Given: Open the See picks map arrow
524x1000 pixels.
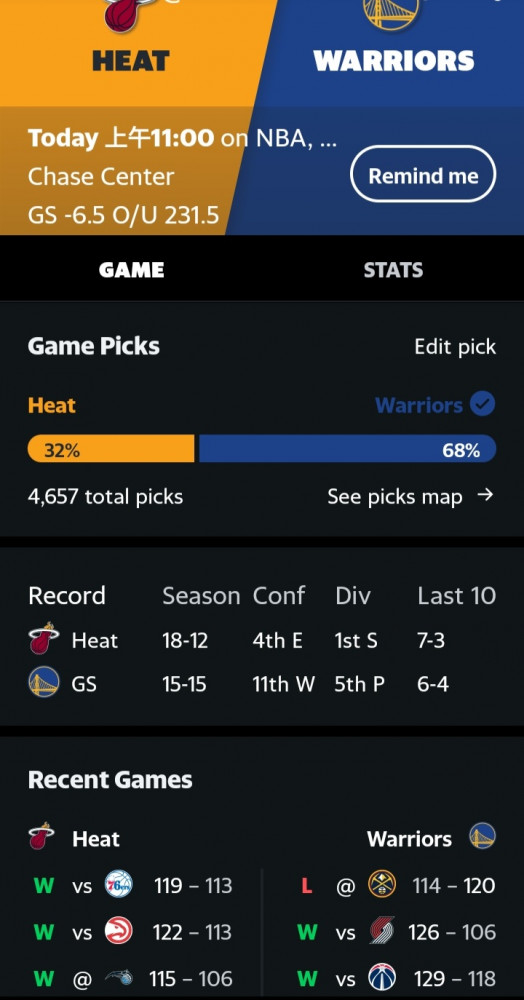Looking at the screenshot, I should [x=485, y=495].
